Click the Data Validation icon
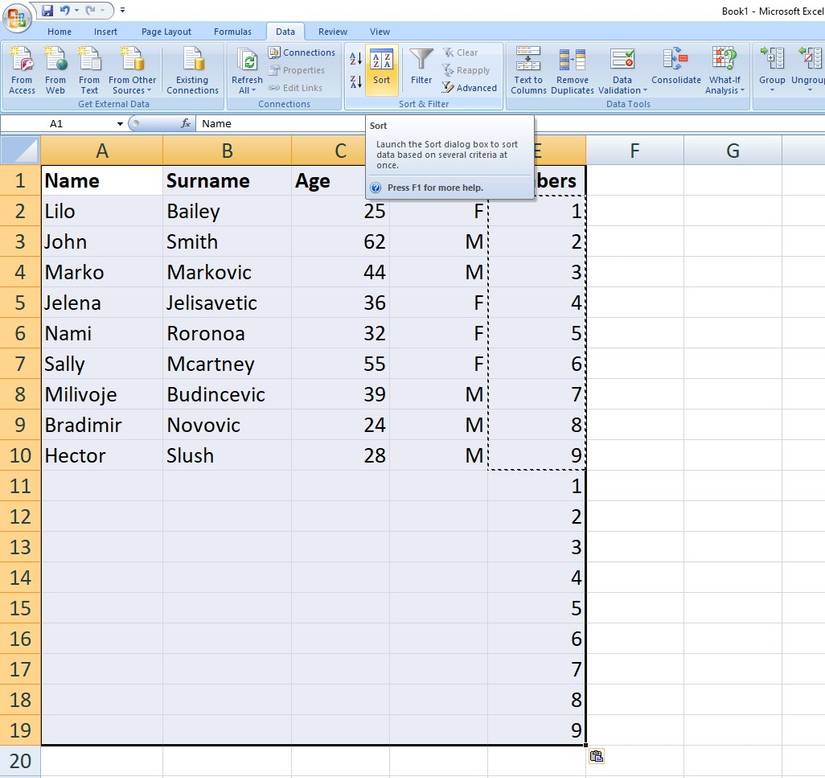The height and width of the screenshot is (778, 825). pos(622,59)
